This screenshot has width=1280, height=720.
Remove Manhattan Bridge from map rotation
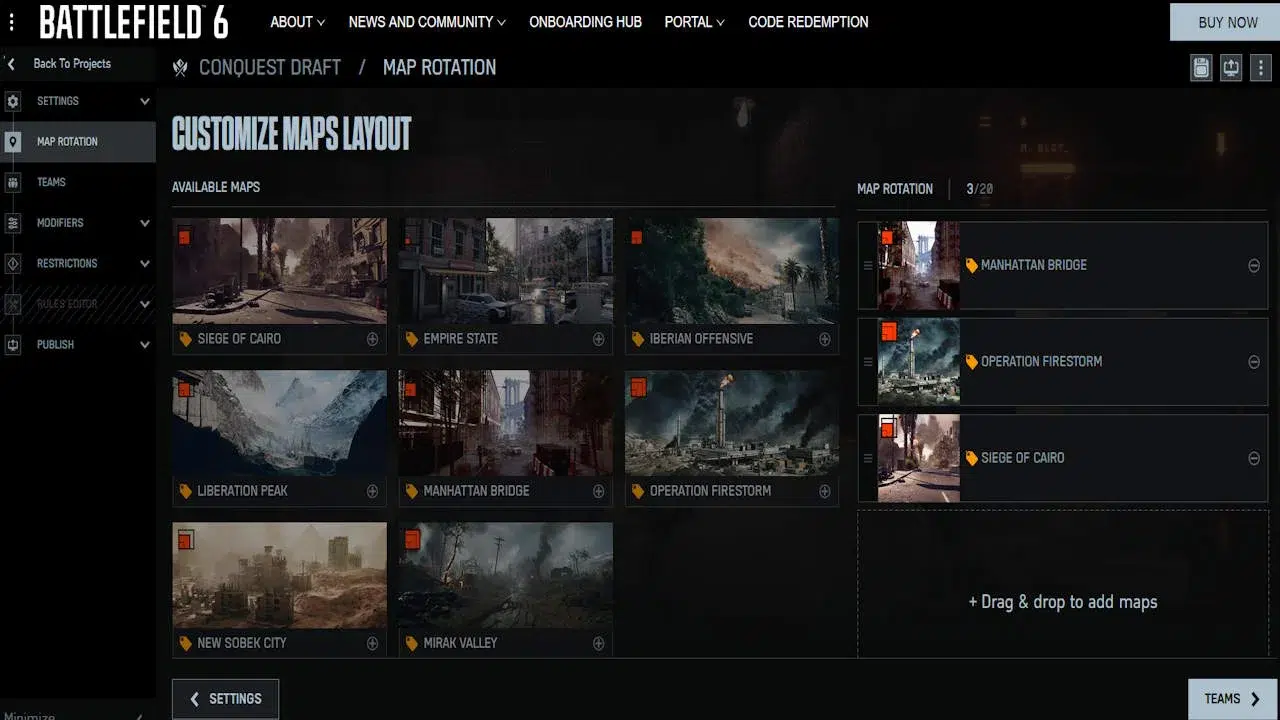tap(1254, 266)
